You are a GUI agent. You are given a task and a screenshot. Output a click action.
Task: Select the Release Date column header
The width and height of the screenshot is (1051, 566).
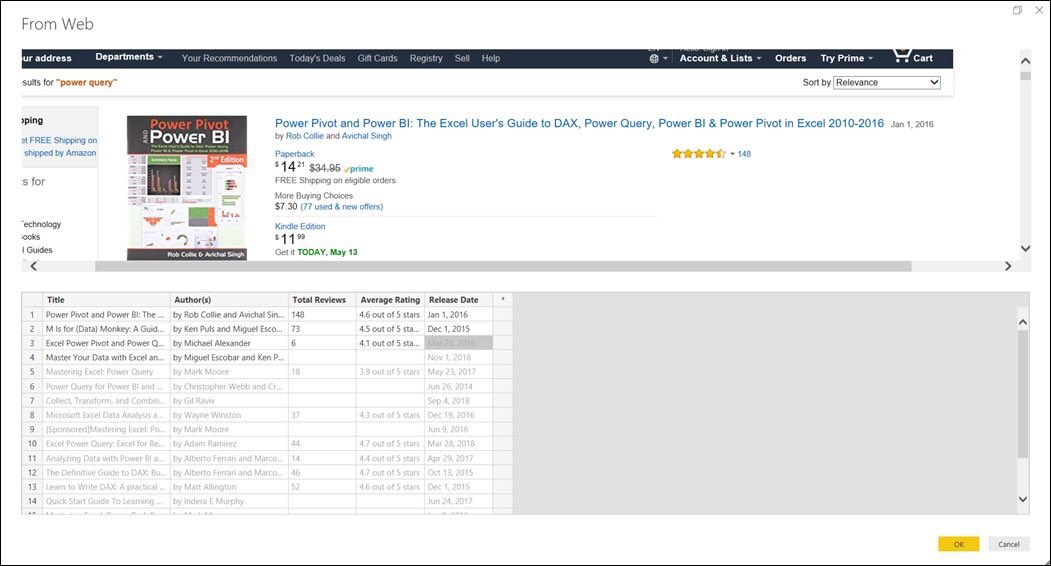point(458,300)
